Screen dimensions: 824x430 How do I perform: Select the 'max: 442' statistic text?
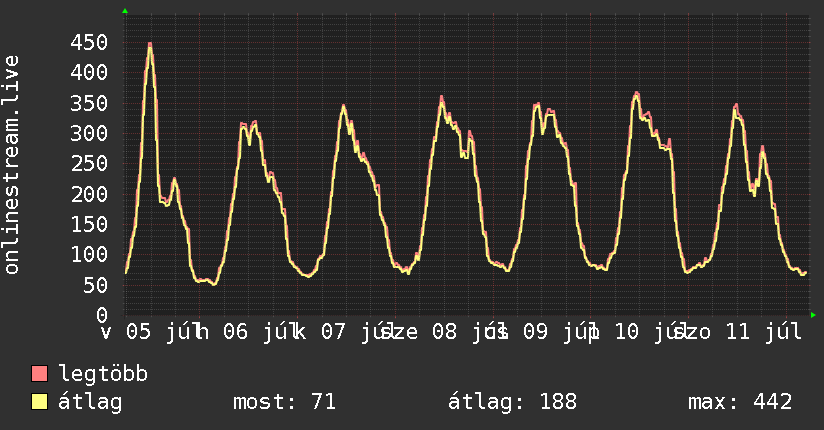pos(740,402)
